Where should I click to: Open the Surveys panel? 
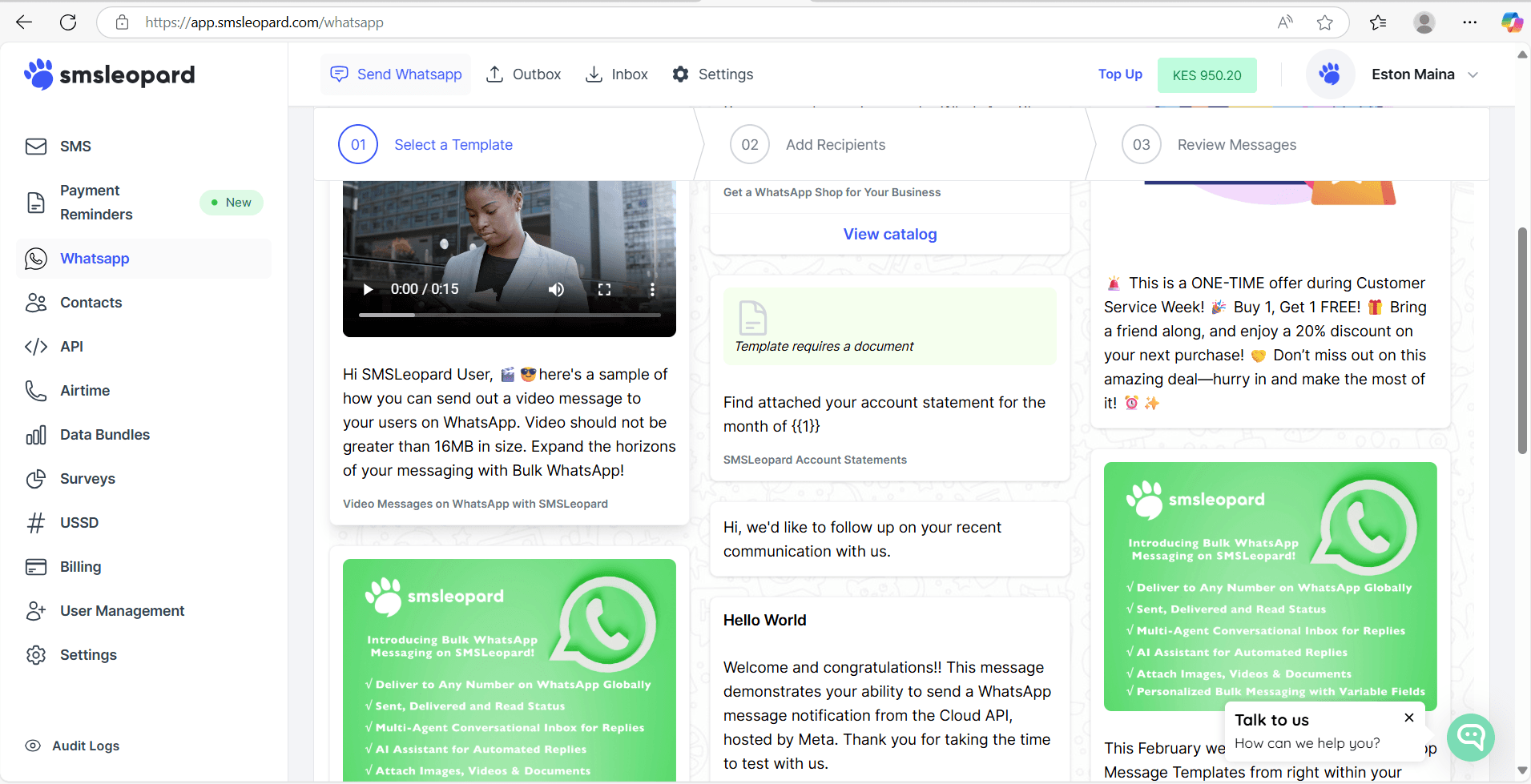click(x=87, y=478)
